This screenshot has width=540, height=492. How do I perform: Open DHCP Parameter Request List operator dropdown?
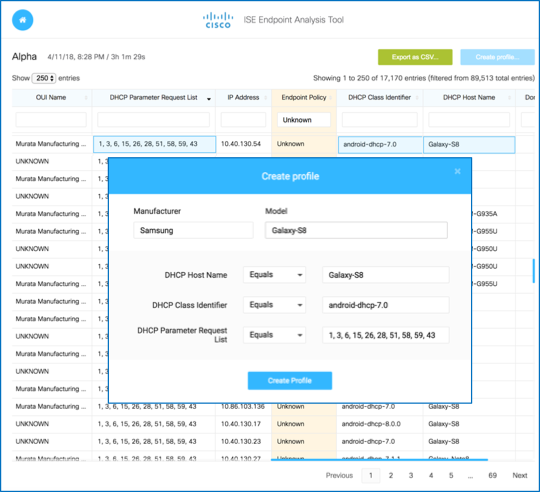(274, 335)
